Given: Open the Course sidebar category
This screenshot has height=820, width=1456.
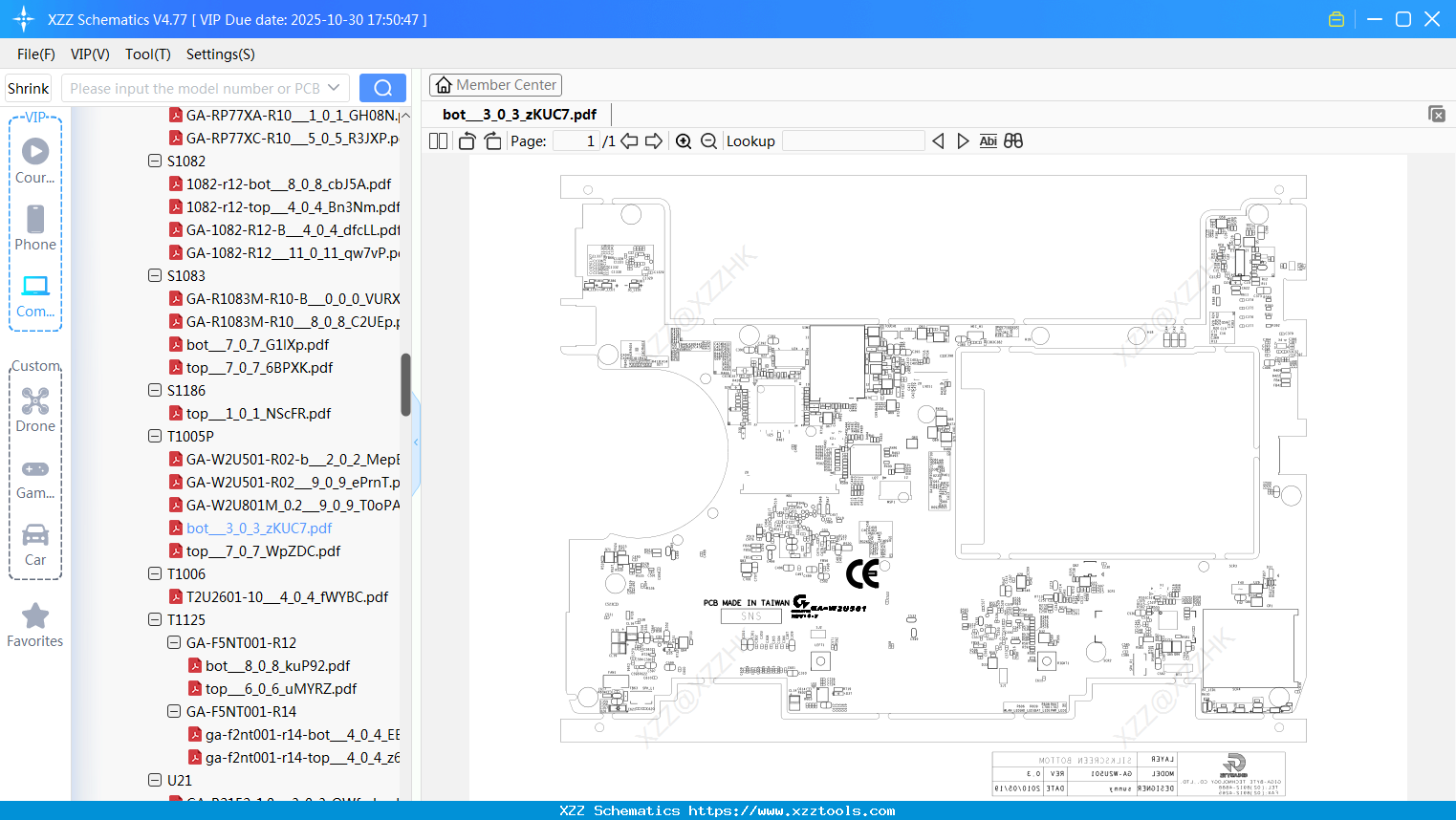Looking at the screenshot, I should (35, 161).
